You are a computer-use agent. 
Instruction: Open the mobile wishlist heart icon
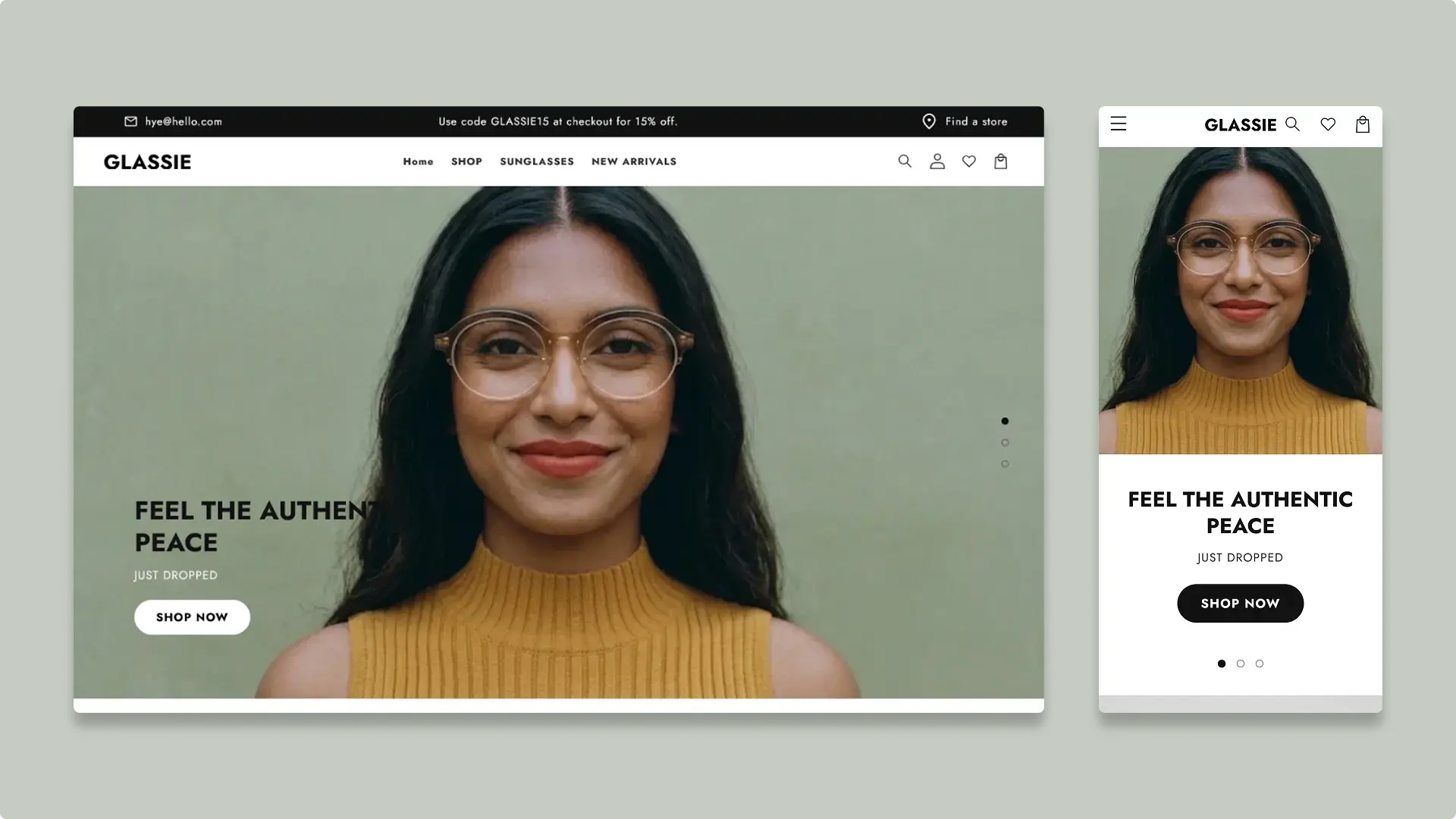click(1328, 124)
